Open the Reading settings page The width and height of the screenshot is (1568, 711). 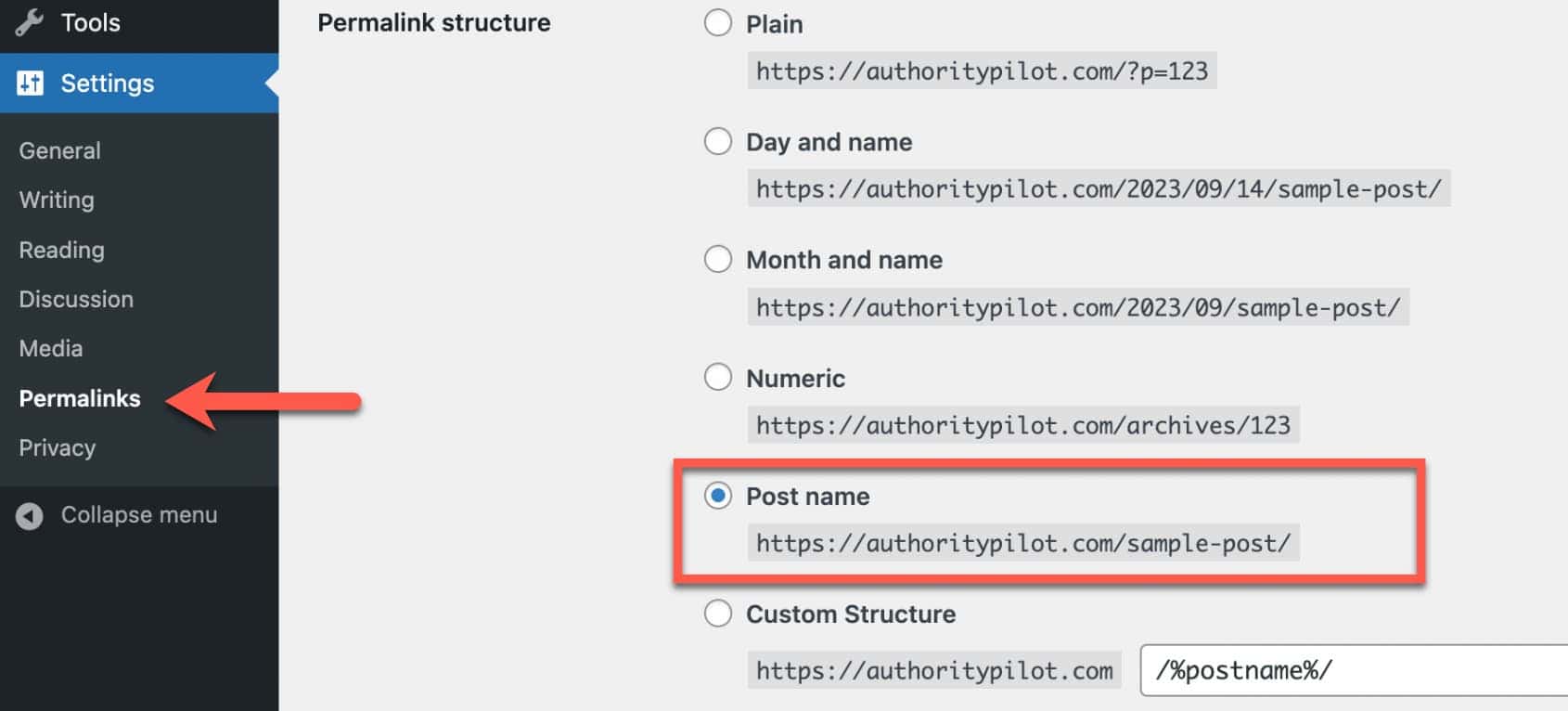[61, 250]
